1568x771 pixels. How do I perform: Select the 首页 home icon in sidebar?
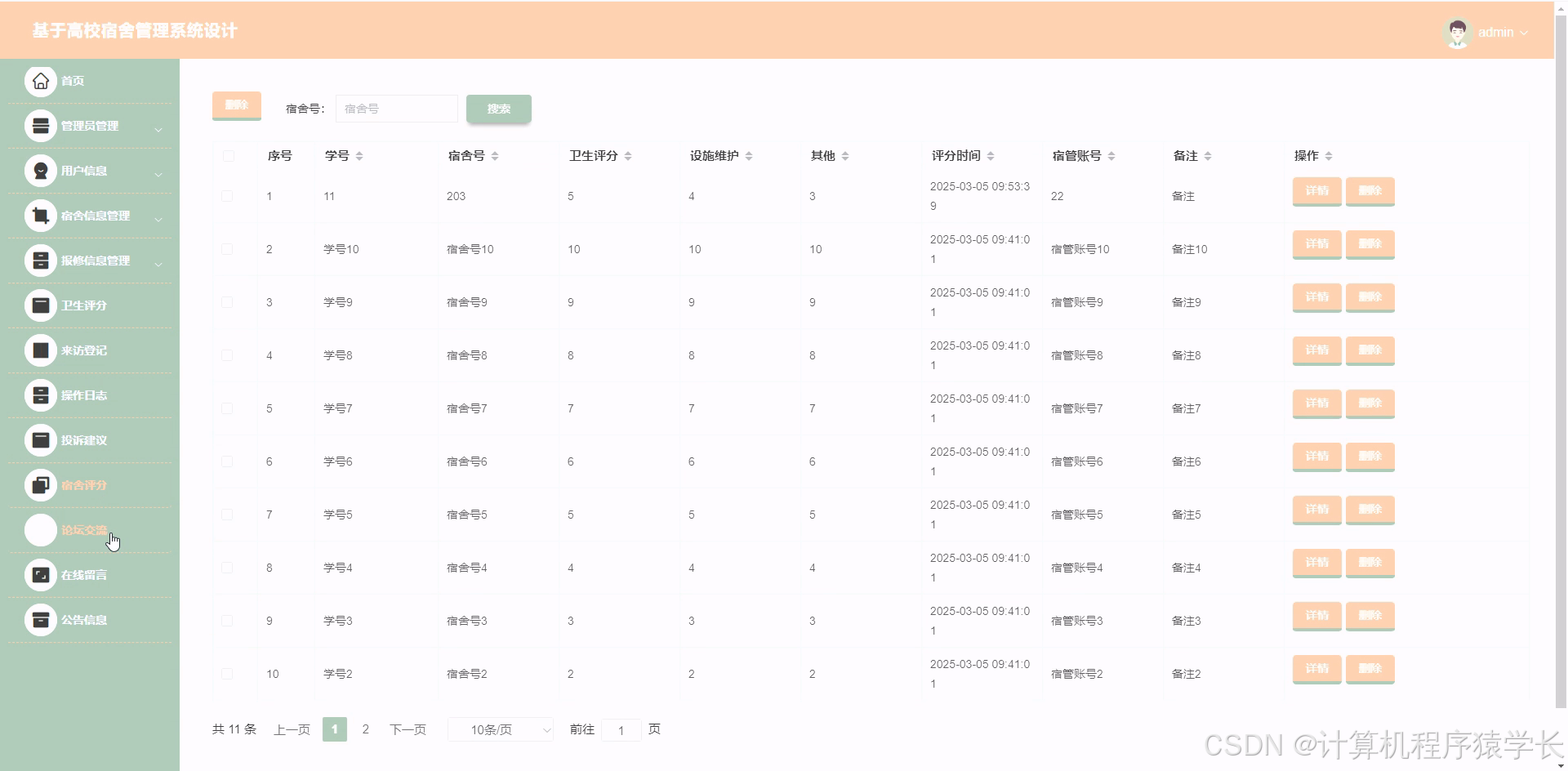[x=39, y=80]
